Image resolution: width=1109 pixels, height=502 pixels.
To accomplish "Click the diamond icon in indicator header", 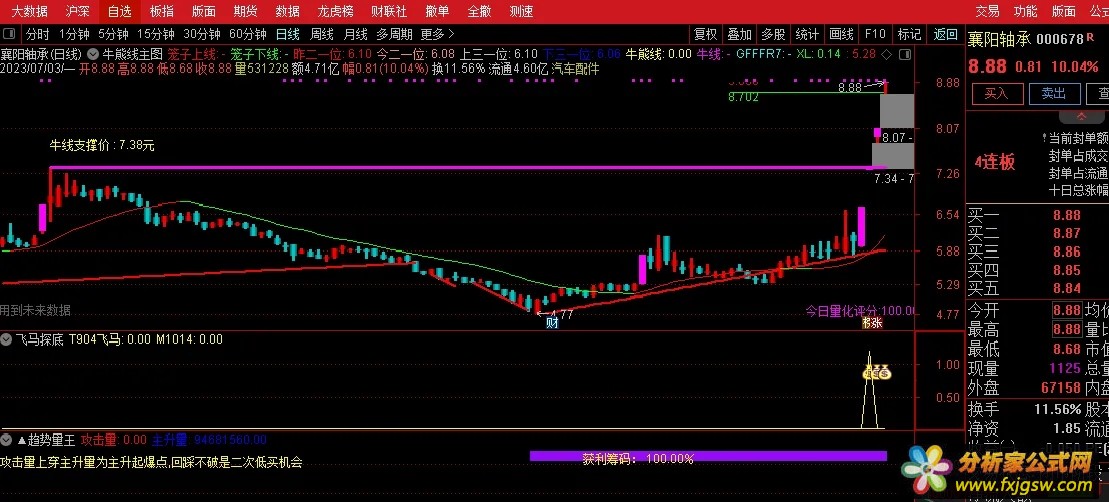I will click(886, 54).
